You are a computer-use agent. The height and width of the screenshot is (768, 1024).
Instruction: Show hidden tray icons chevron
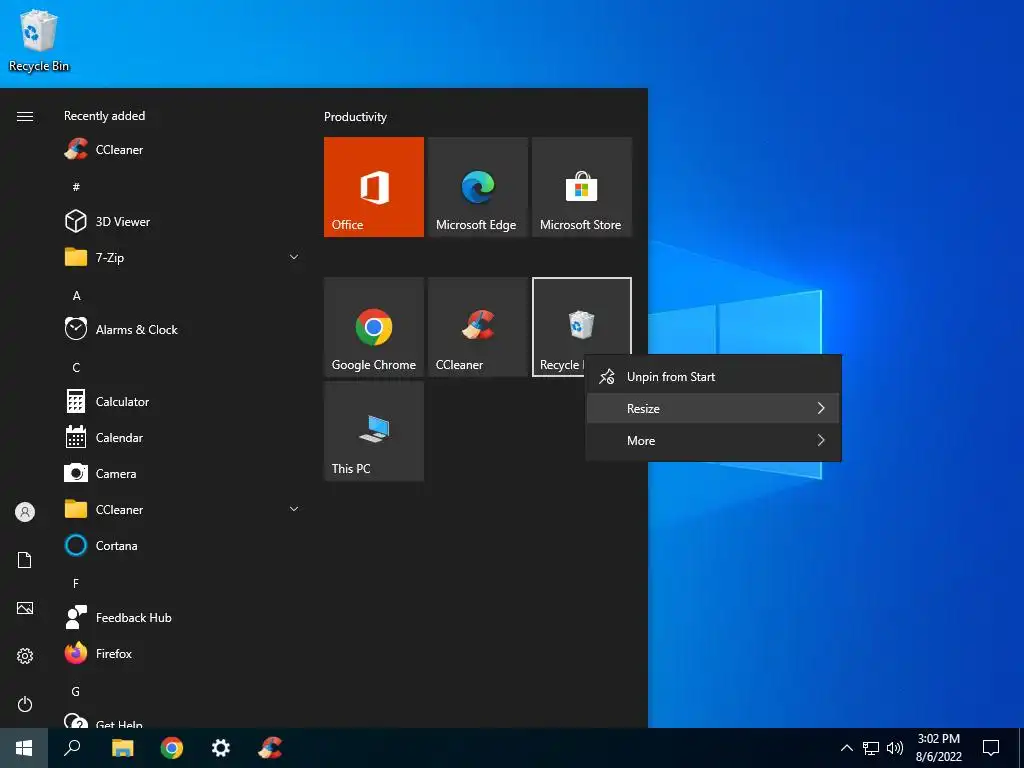(846, 748)
